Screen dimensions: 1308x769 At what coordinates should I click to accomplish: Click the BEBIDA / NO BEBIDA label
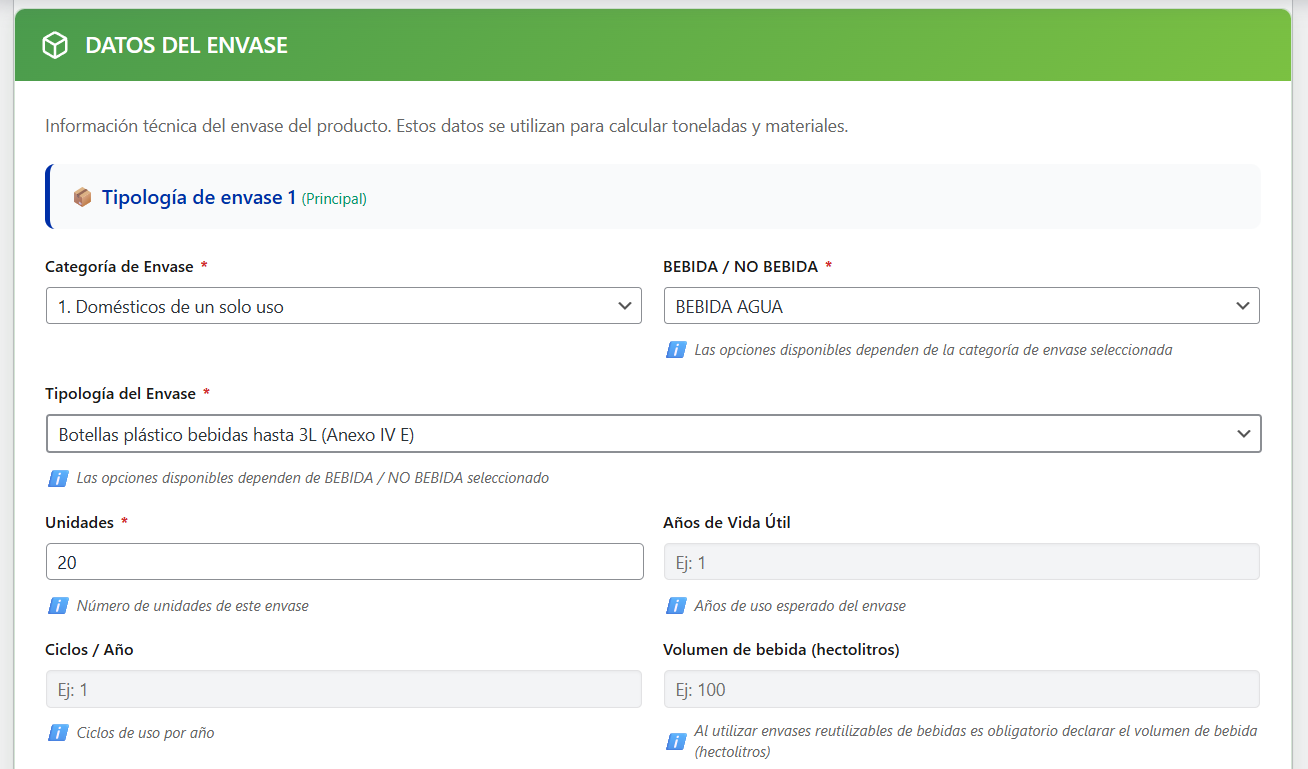click(x=741, y=266)
